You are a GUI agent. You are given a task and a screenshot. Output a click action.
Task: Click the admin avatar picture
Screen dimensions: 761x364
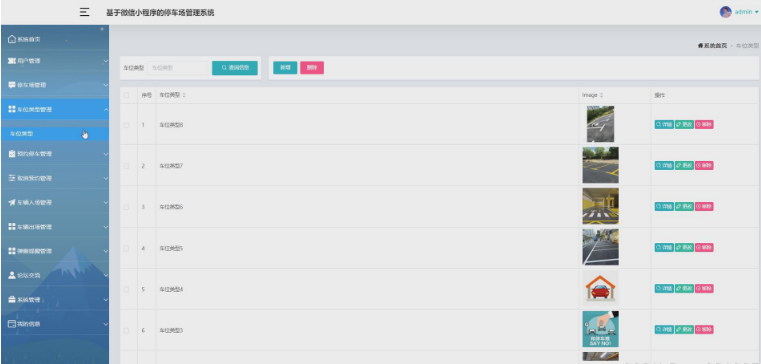725,12
